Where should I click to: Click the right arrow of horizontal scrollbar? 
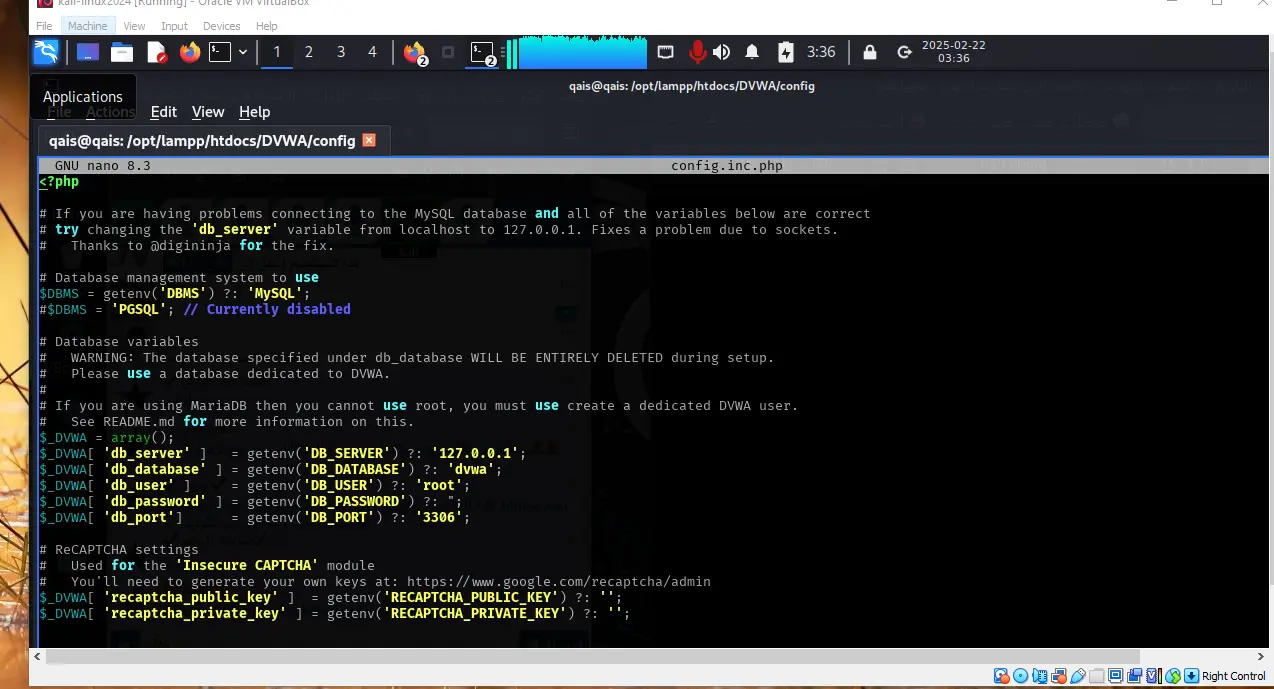click(x=1261, y=656)
